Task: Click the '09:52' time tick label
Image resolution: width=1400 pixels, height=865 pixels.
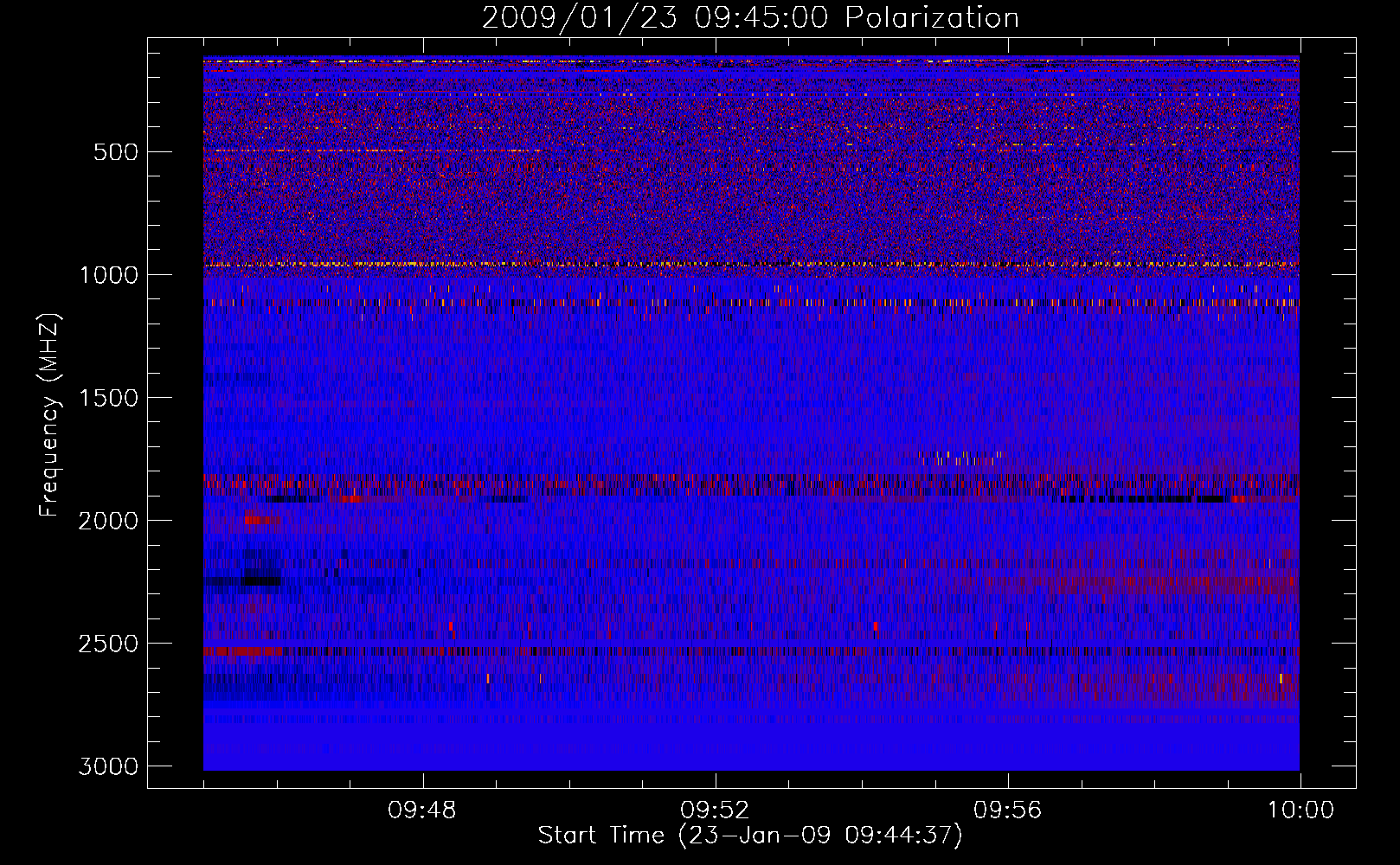Action: (715, 811)
